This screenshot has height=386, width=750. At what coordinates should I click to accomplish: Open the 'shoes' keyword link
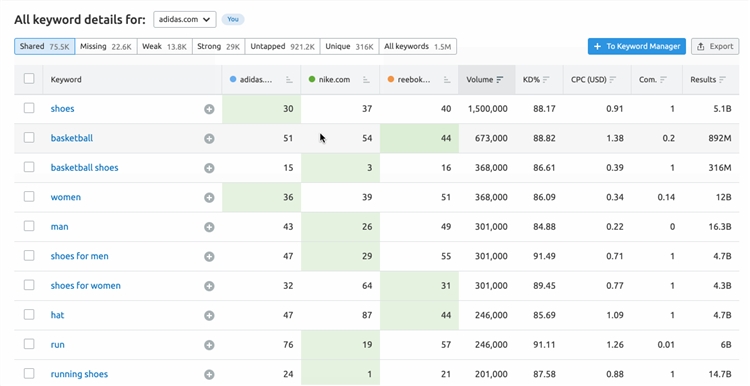[x=62, y=109]
